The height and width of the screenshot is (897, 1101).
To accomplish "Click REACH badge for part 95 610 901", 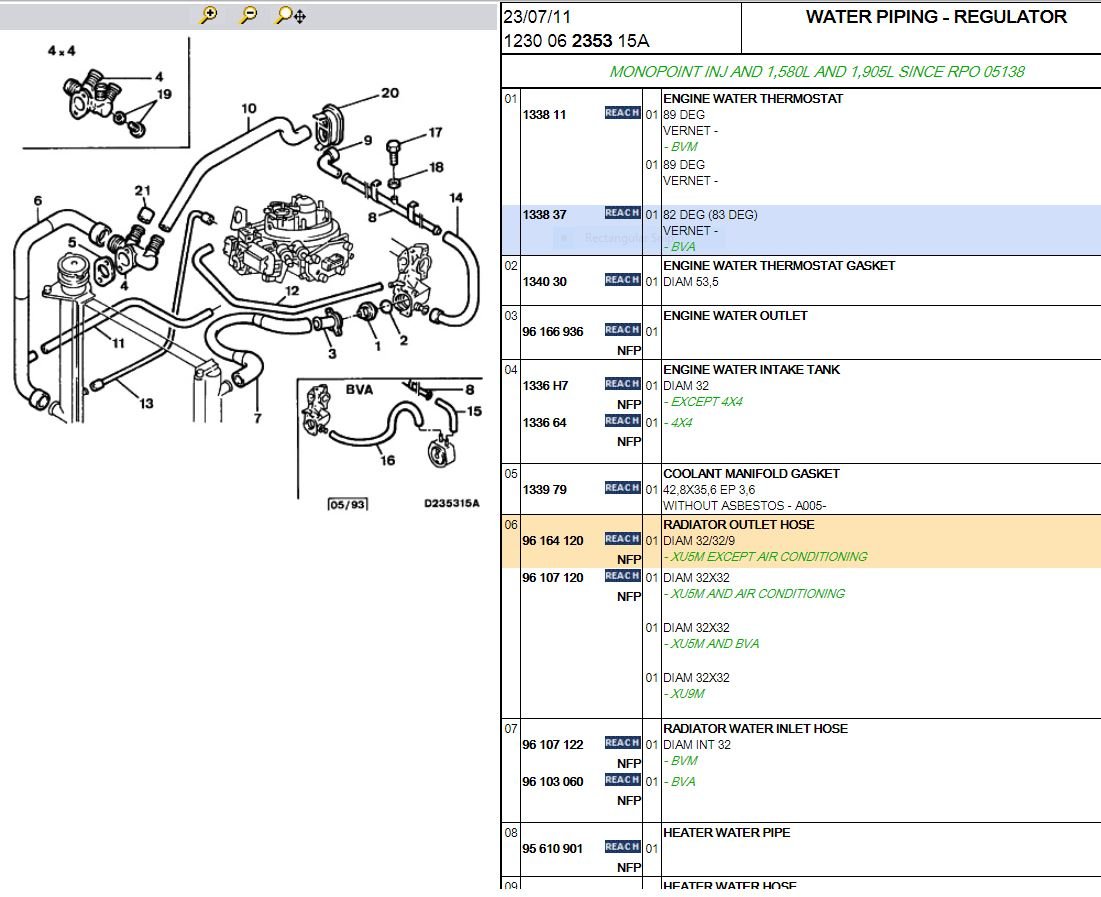I will 622,846.
